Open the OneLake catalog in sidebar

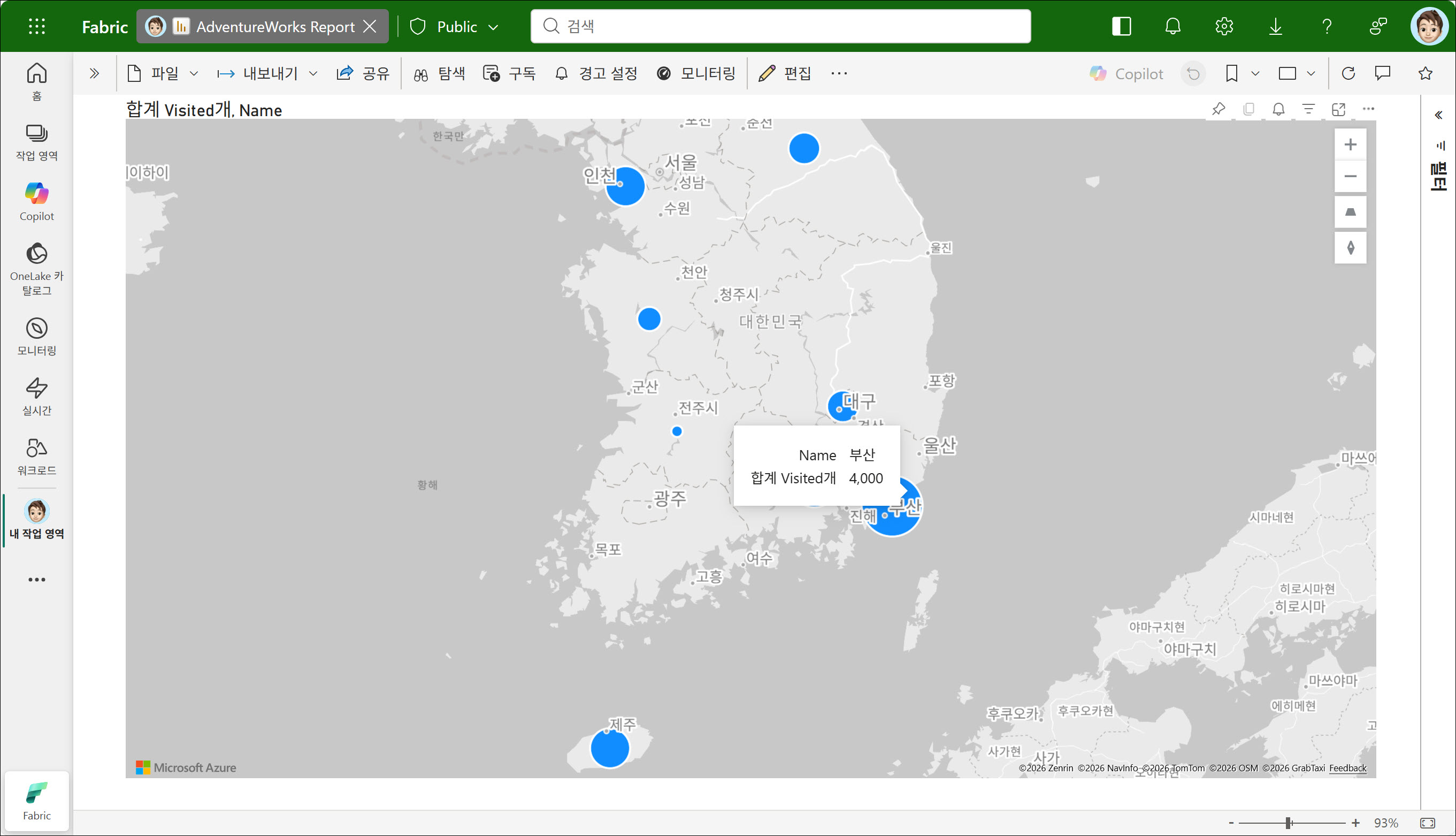pos(37,268)
